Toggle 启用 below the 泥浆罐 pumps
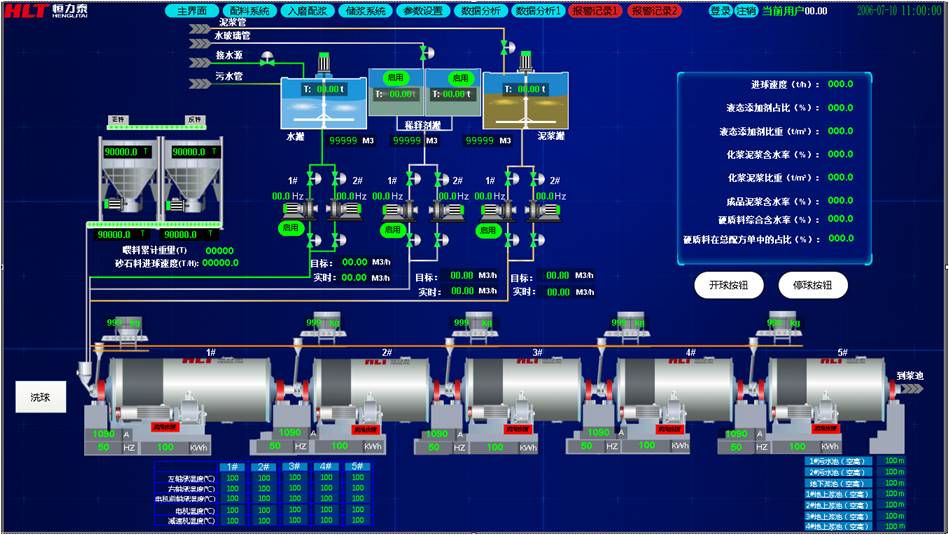 (x=487, y=232)
